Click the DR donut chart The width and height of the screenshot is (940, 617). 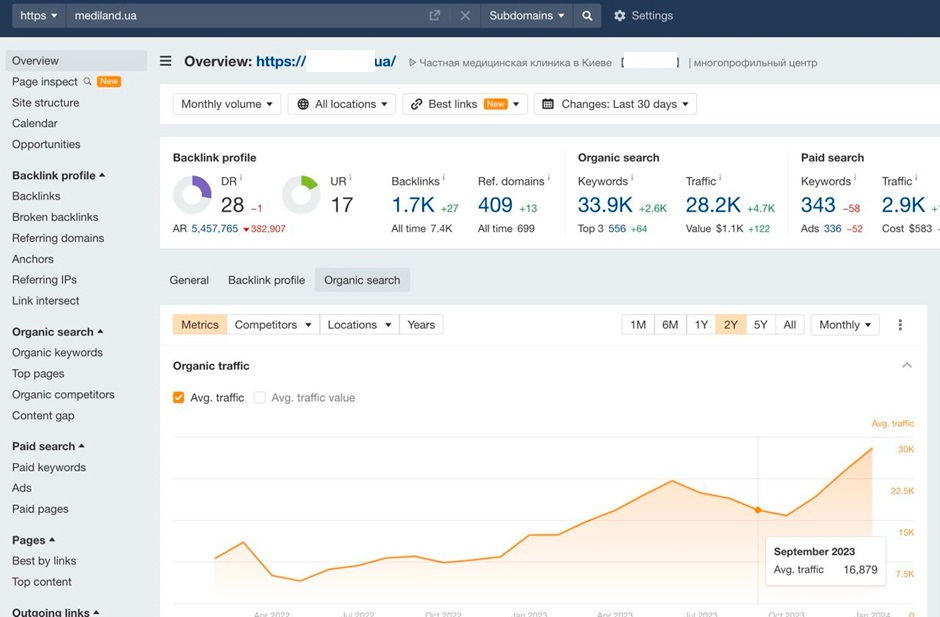pos(192,195)
